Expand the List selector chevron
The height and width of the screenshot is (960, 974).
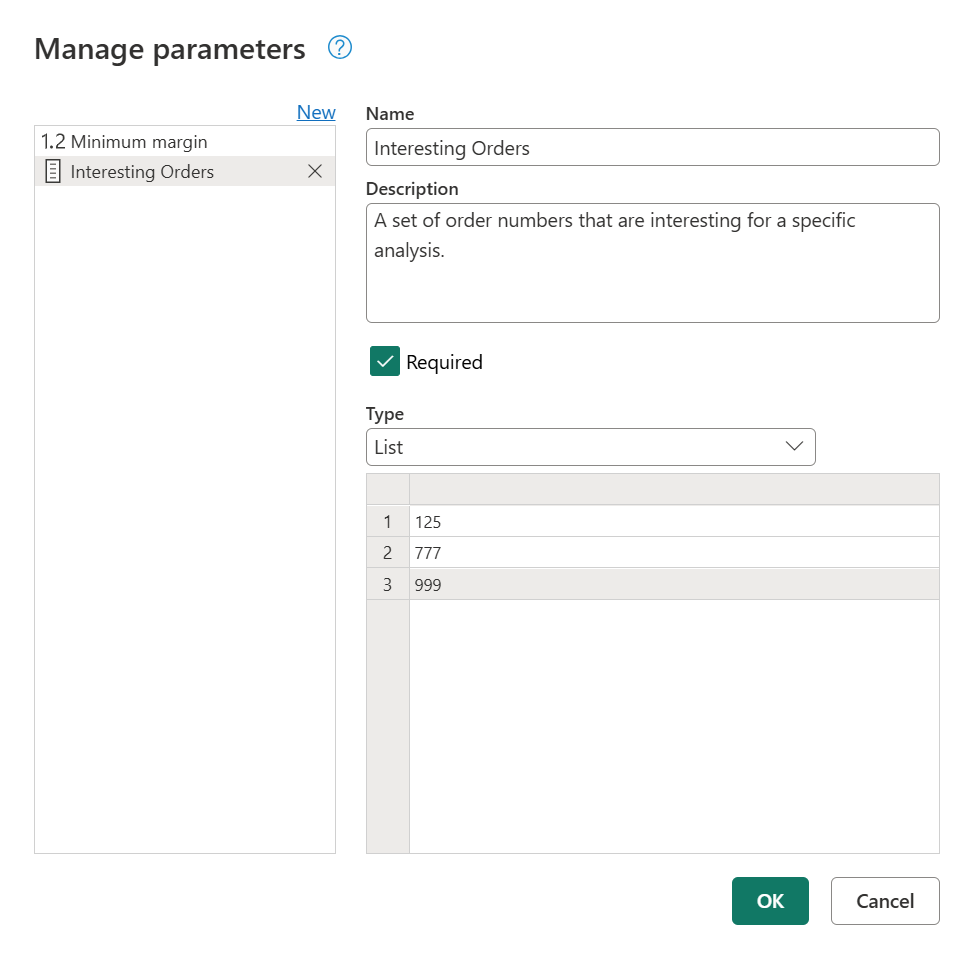coord(795,446)
